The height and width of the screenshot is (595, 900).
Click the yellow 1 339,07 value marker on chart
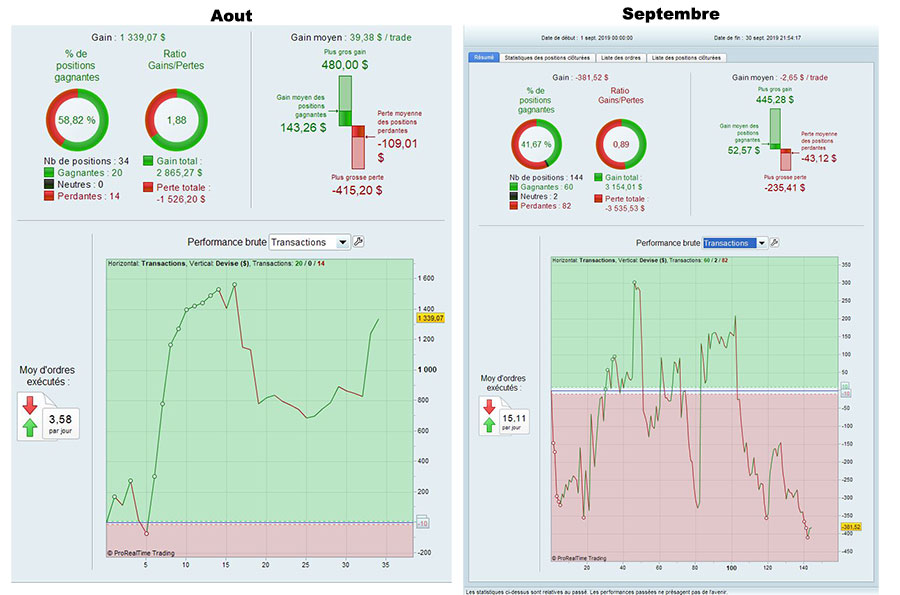click(x=430, y=318)
